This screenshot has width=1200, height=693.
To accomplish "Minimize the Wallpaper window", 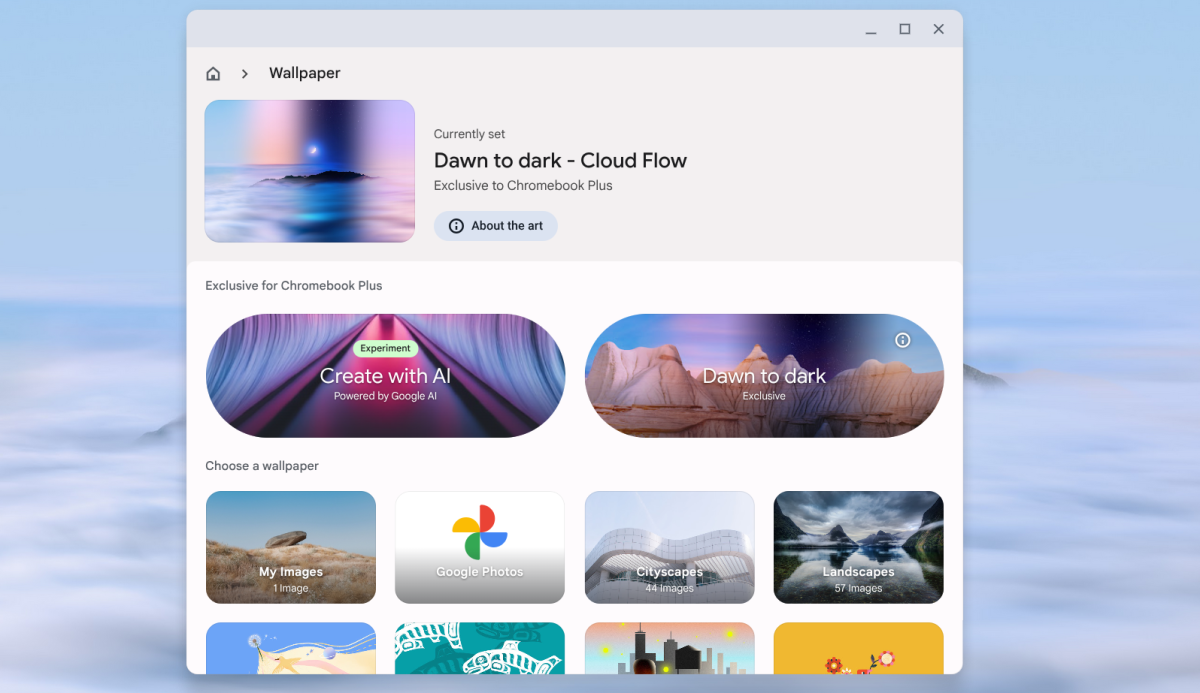I will 871,30.
